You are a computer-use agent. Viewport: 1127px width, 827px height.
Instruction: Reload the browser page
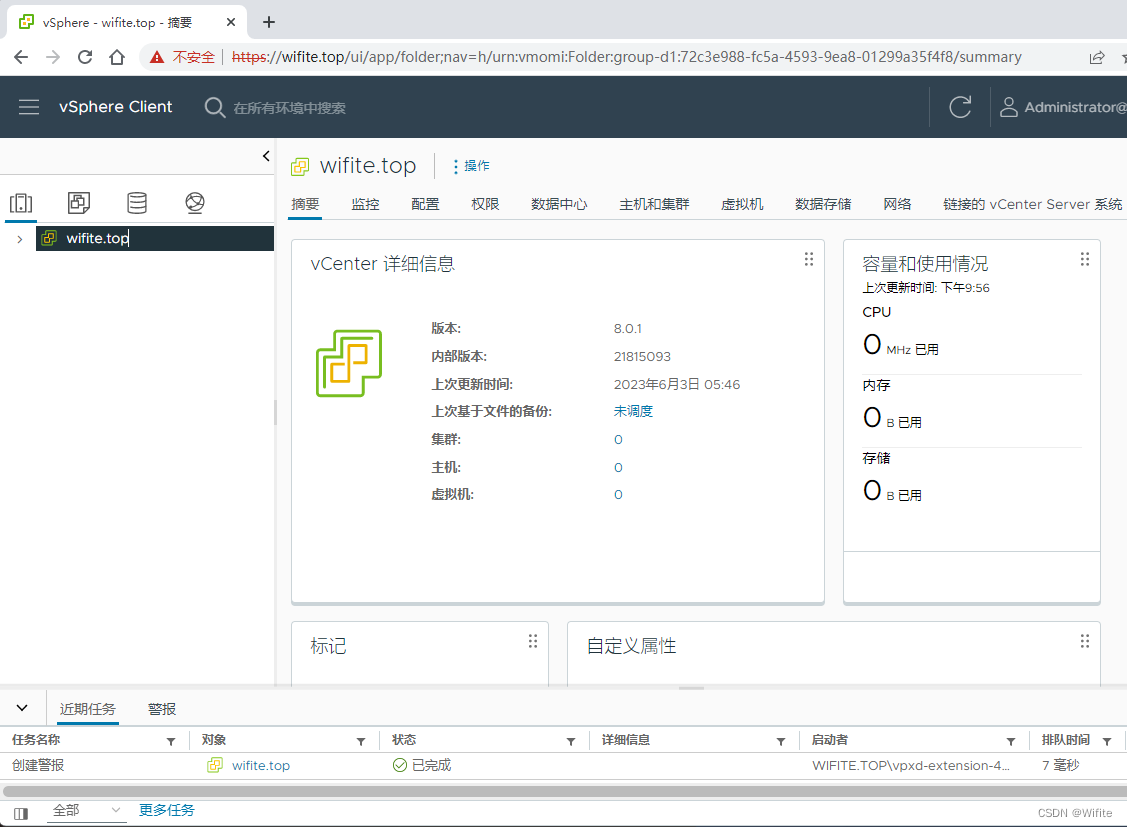[85, 57]
